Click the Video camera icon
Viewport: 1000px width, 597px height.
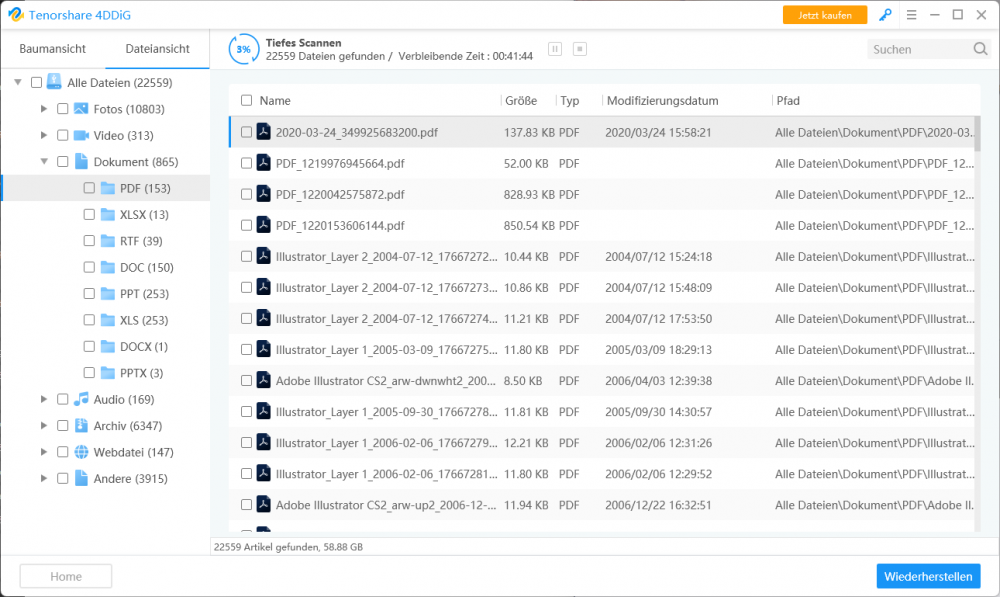81,135
